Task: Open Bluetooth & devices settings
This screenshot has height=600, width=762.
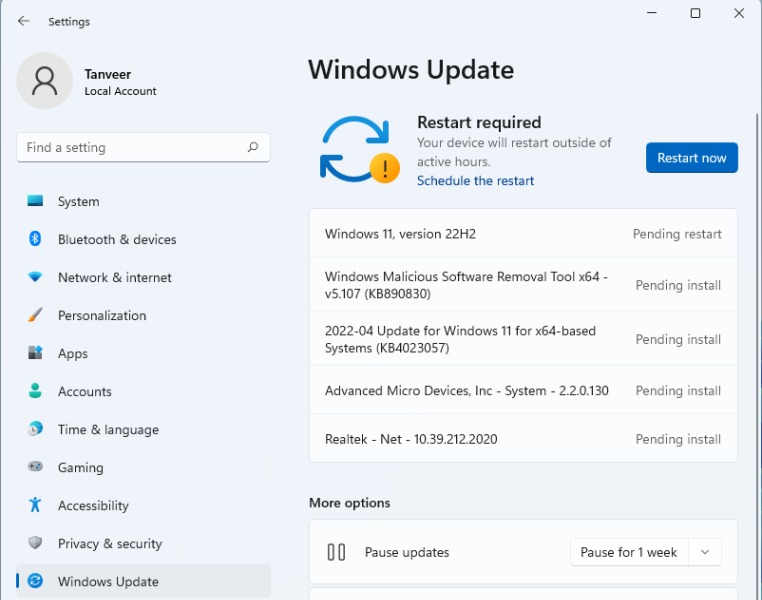Action: (143, 239)
